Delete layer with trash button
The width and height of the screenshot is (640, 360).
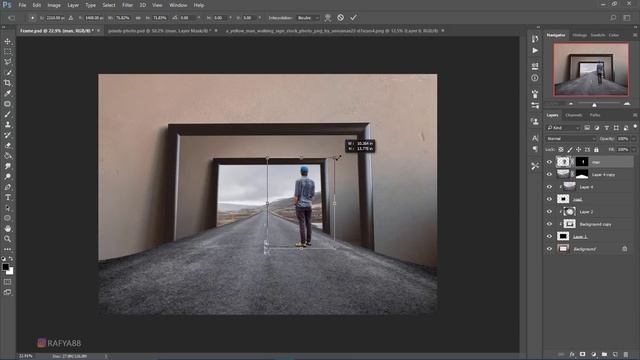click(626, 354)
